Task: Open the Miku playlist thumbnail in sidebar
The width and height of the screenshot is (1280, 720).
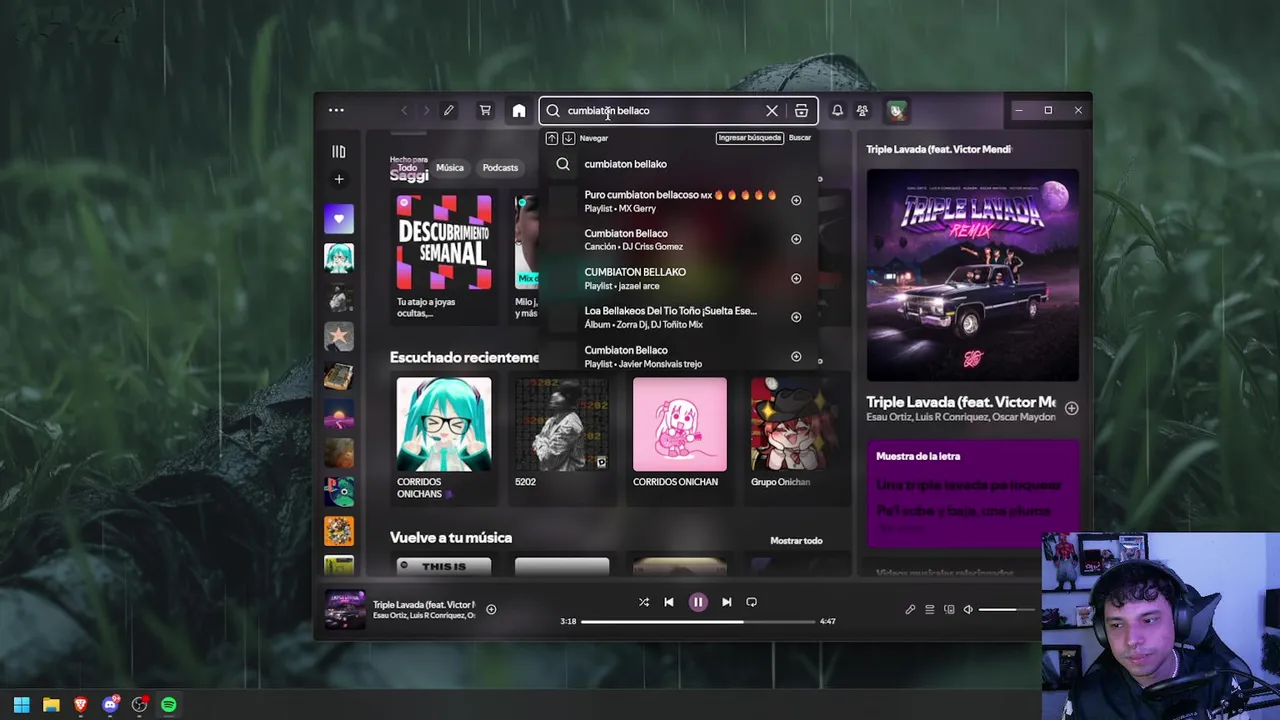Action: (x=339, y=258)
